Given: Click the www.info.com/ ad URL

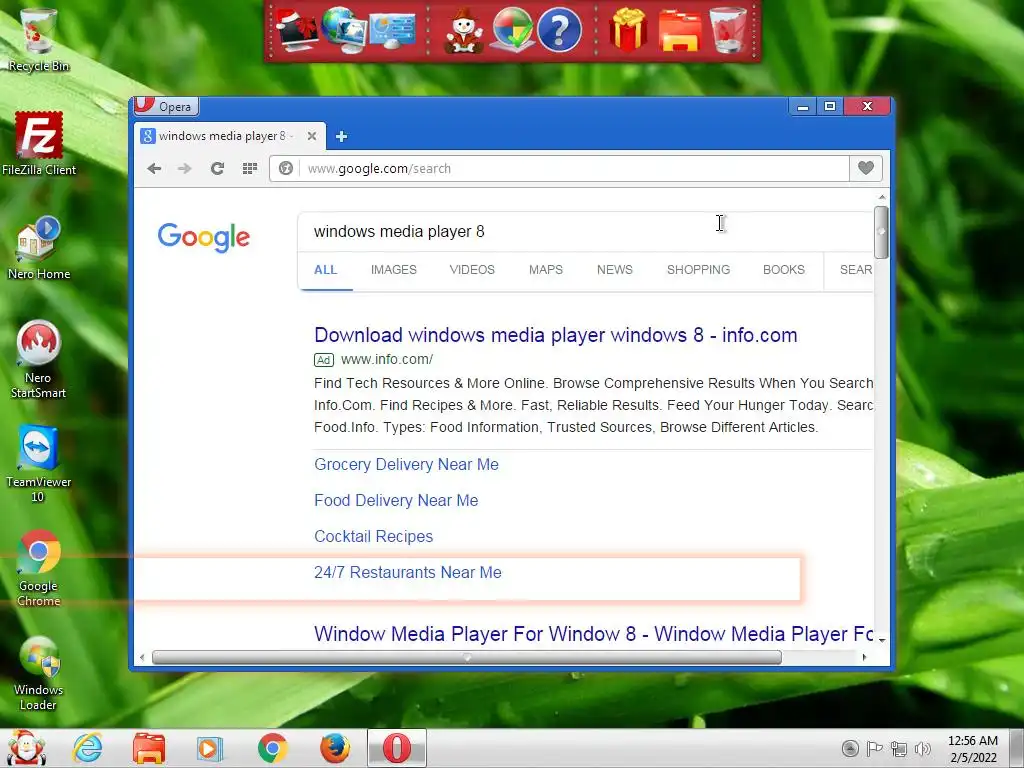Looking at the screenshot, I should pyautogui.click(x=387, y=359).
